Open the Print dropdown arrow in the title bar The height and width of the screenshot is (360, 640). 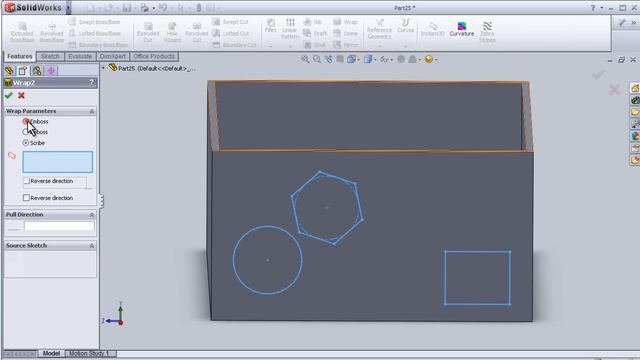click(x=154, y=8)
